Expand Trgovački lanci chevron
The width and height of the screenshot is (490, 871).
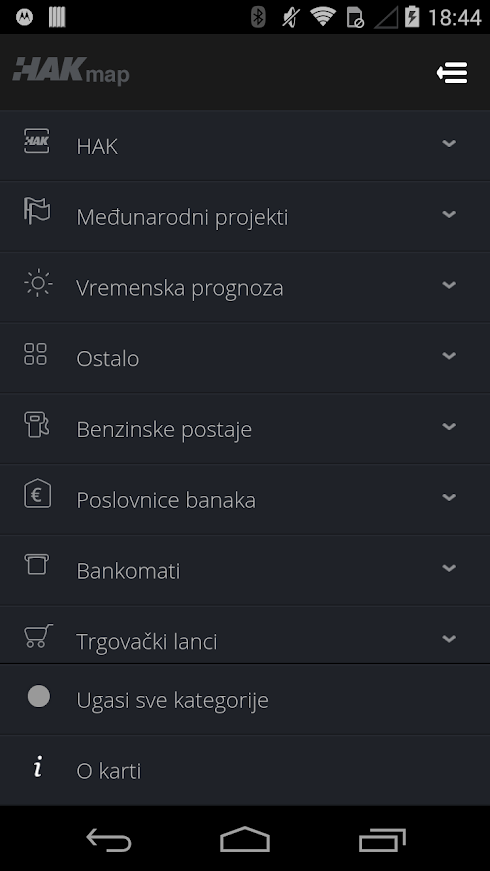coord(449,638)
